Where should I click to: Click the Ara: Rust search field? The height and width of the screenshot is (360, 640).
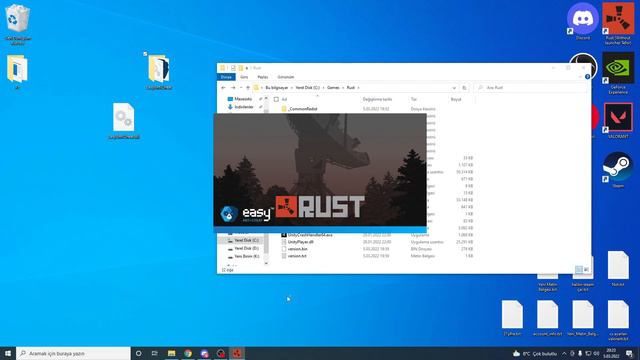(x=531, y=88)
